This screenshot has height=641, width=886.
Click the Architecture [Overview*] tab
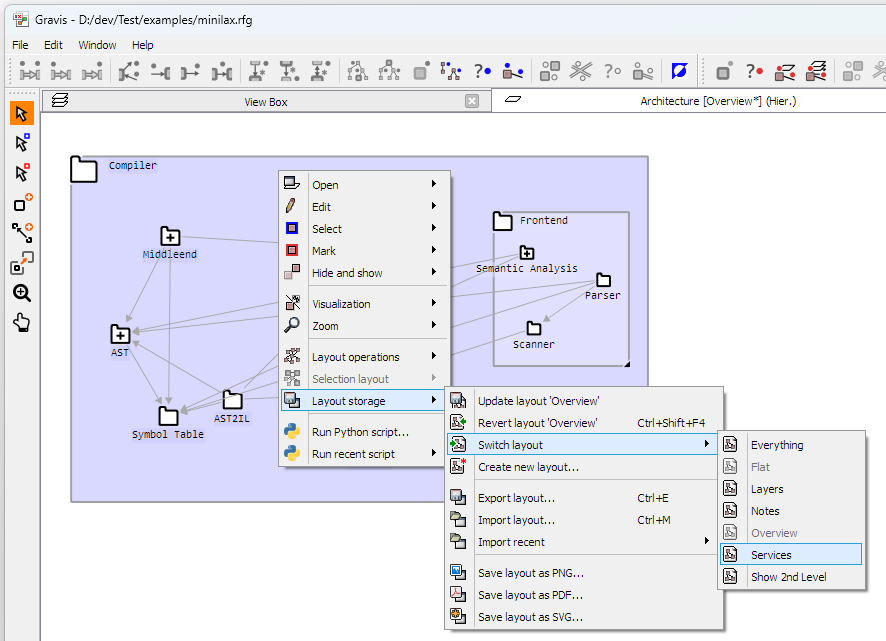coord(689,101)
